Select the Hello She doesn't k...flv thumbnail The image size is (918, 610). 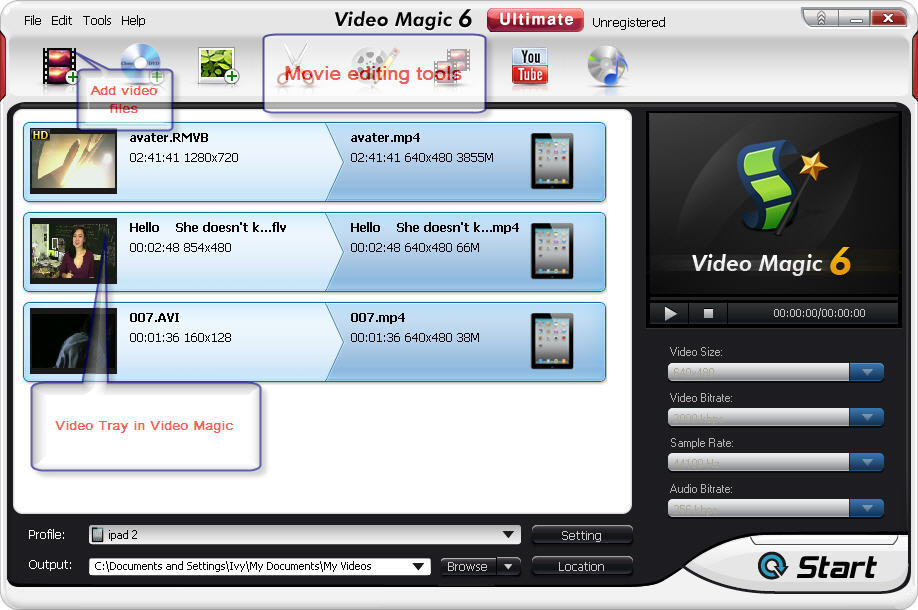pos(73,251)
